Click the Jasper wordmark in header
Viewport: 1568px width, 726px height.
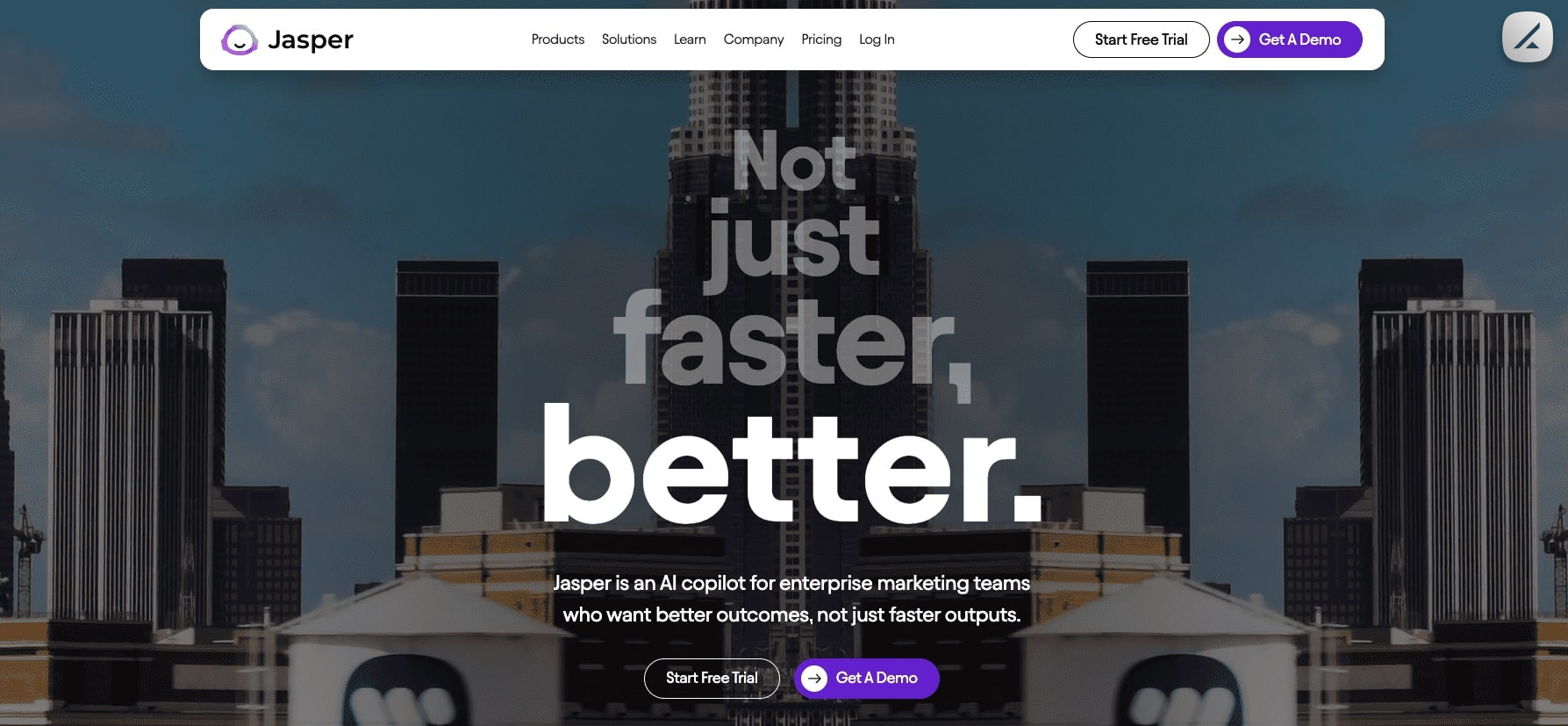(x=311, y=40)
